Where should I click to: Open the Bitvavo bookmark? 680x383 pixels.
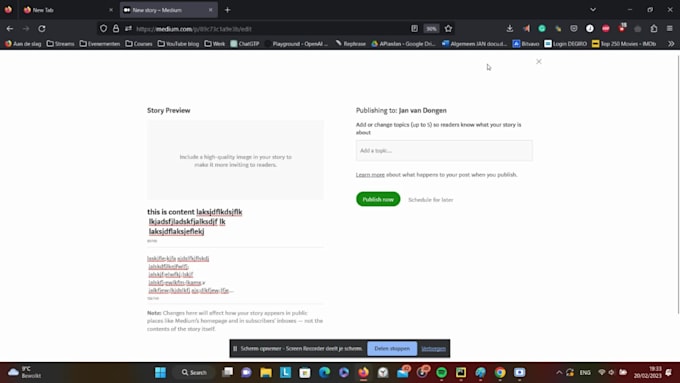[x=526, y=44]
